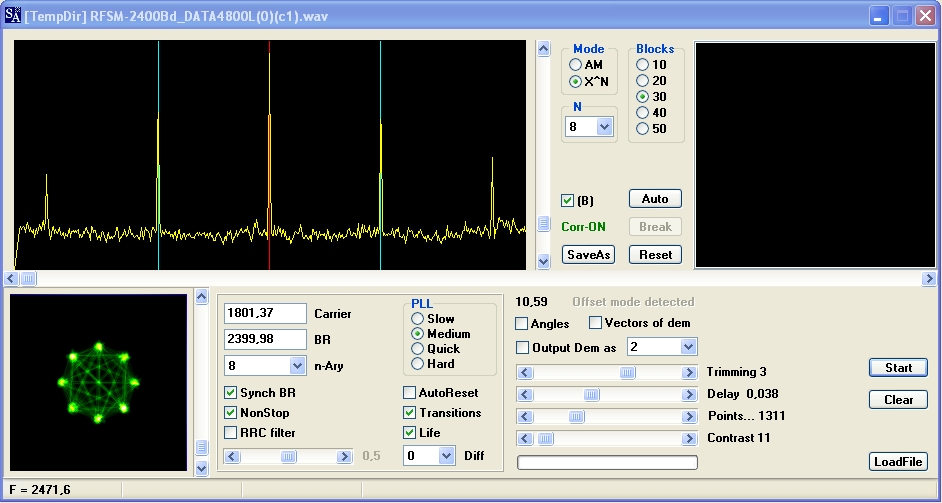Click right arrow of Trimming slider
The image size is (942, 503).
(688, 372)
